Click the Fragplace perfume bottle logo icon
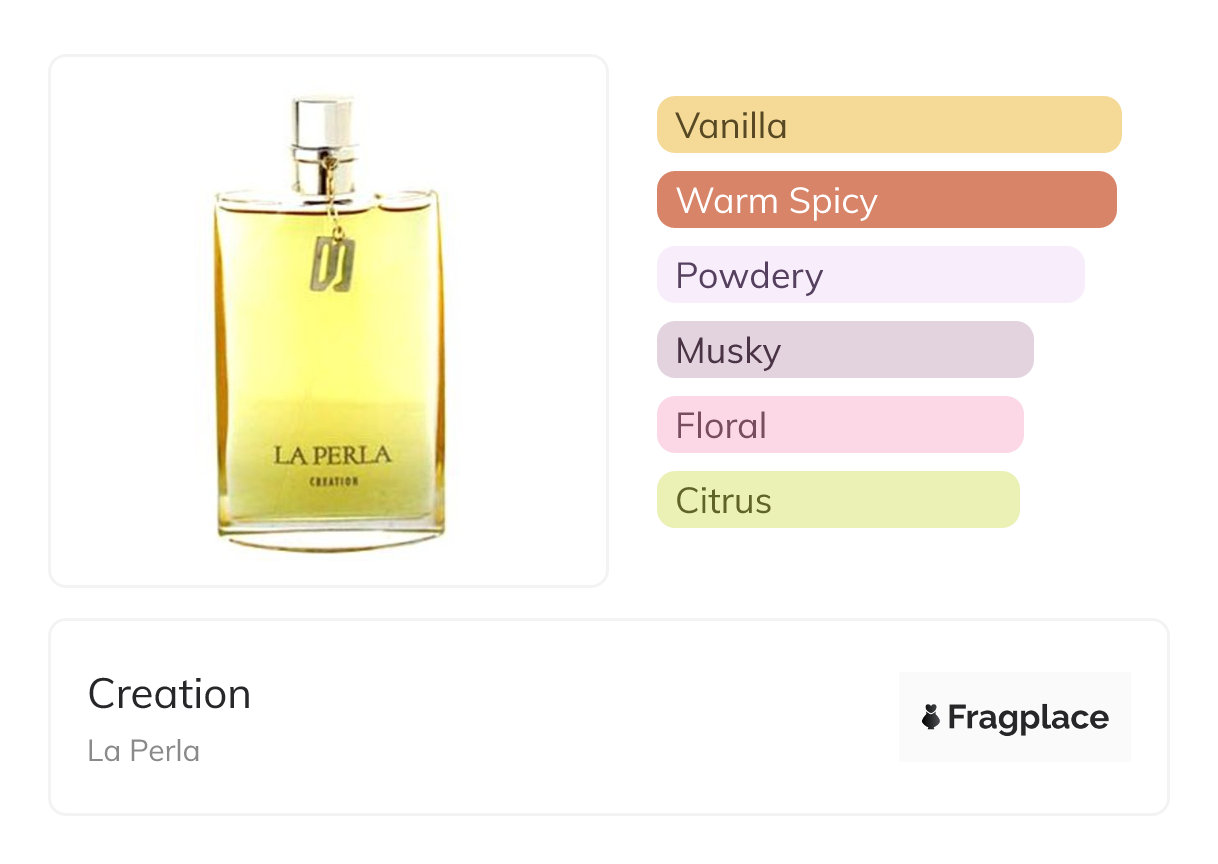1218x864 pixels. click(x=931, y=718)
